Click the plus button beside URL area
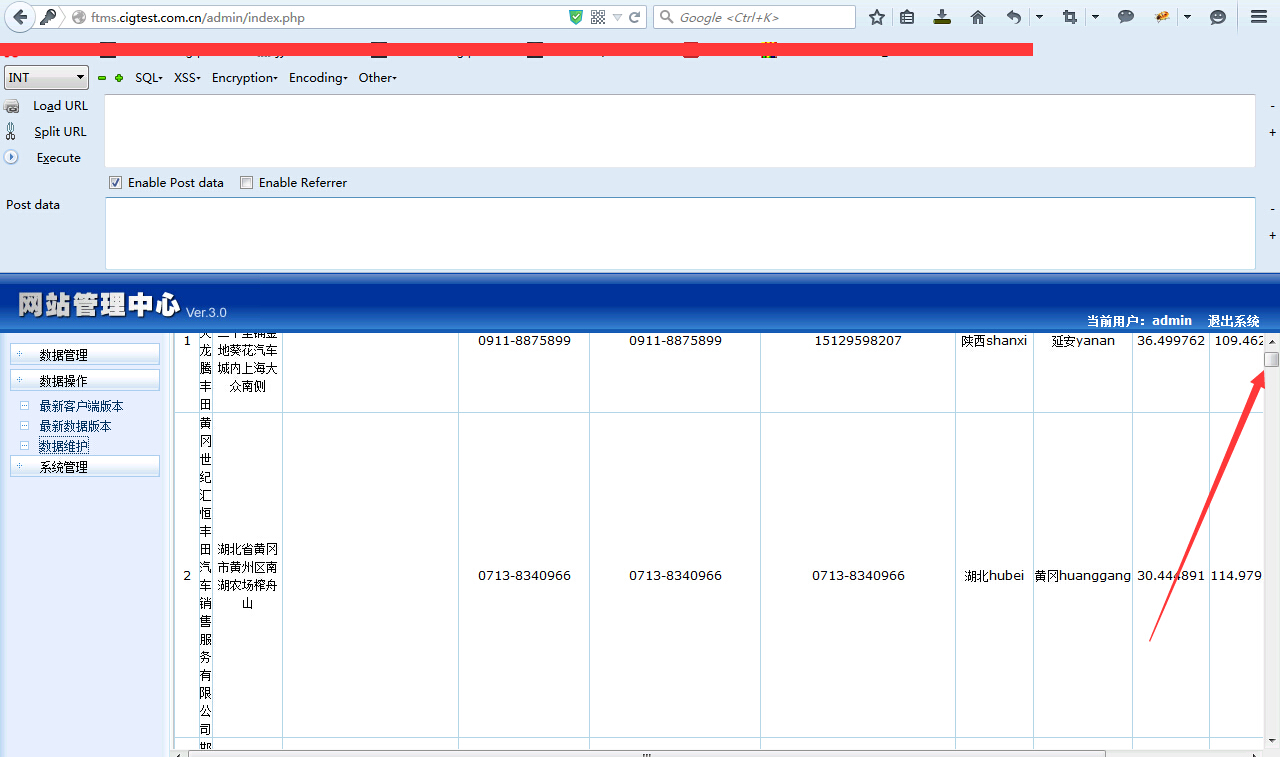This screenshot has width=1280, height=757. (1272, 132)
